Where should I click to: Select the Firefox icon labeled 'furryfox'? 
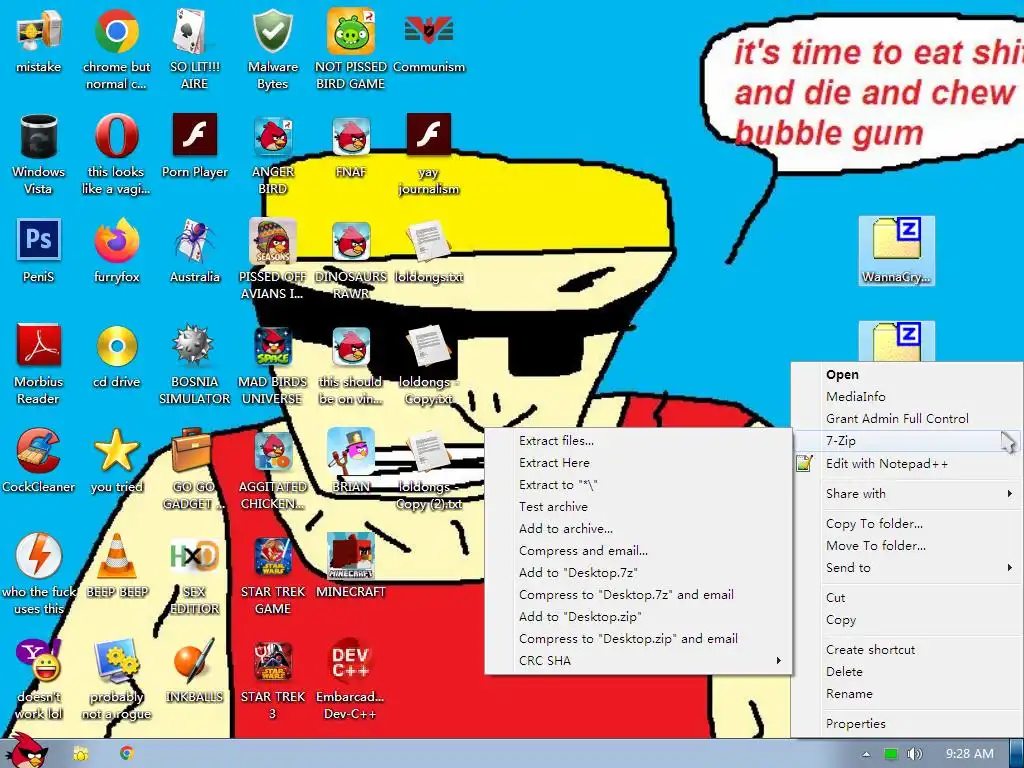116,240
